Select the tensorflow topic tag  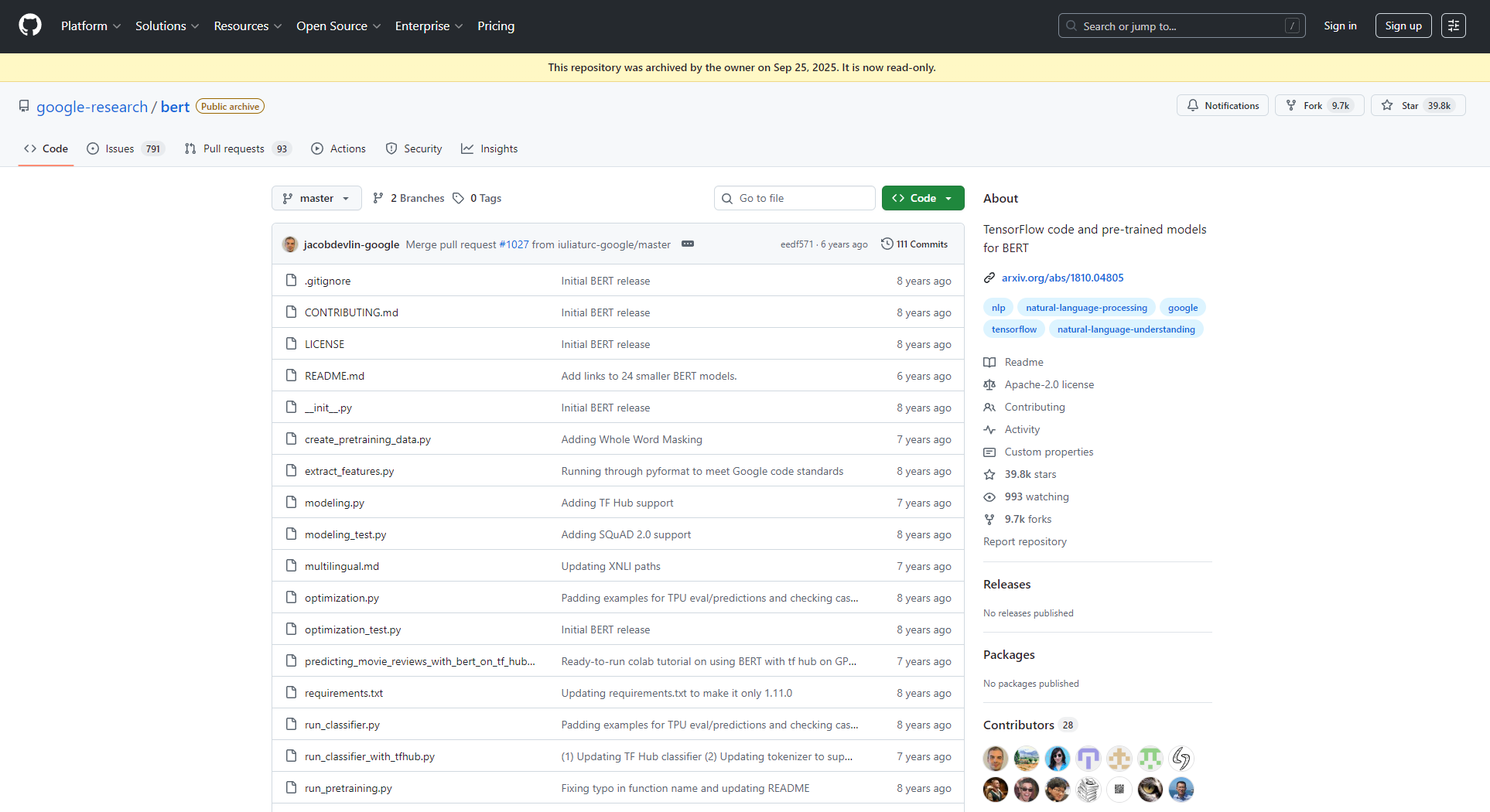pyautogui.click(x=1013, y=329)
